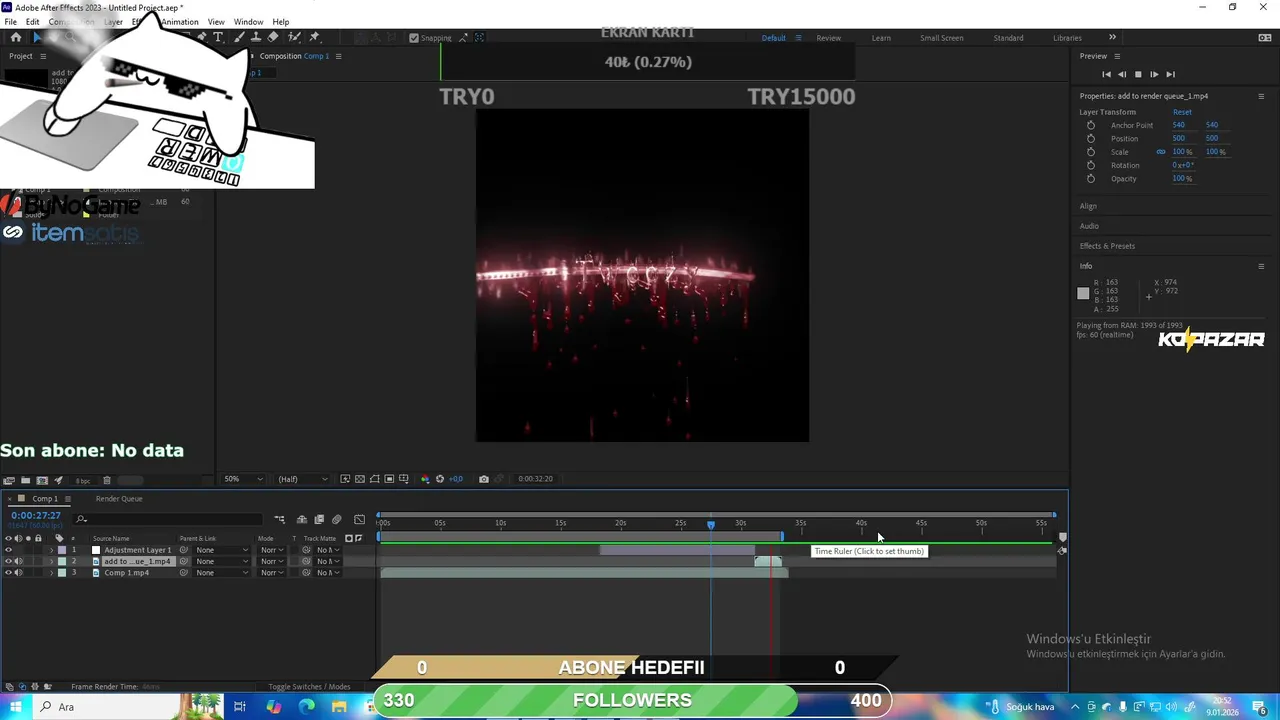Open Info panel menu icon
1280x720 pixels.
click(x=1261, y=266)
